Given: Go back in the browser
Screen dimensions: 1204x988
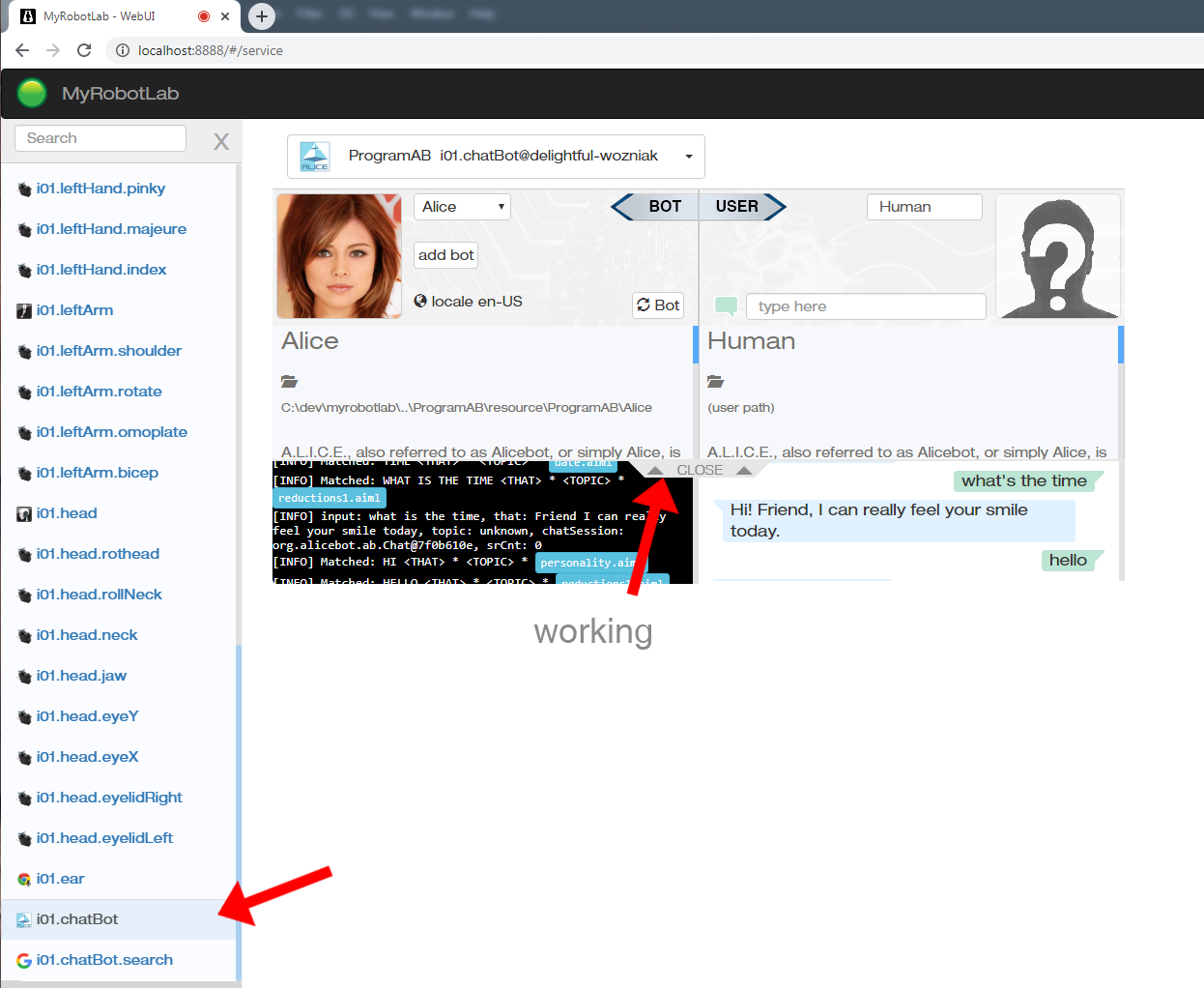Looking at the screenshot, I should [x=22, y=50].
